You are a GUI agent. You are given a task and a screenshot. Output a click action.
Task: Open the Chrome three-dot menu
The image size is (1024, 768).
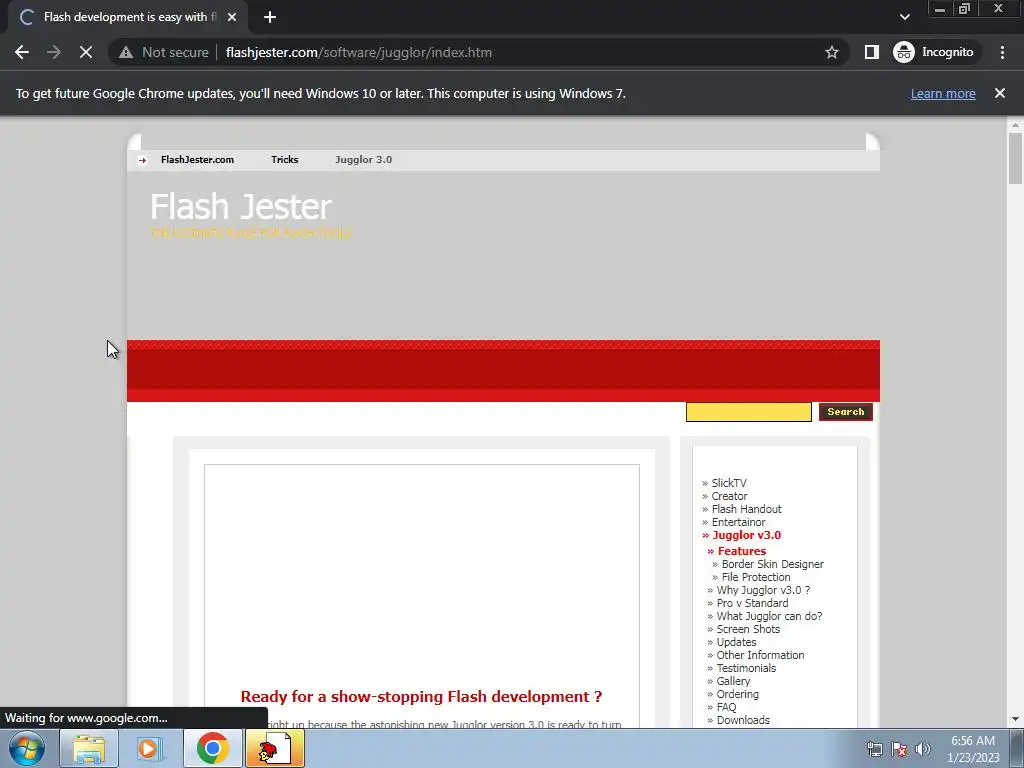1002,52
